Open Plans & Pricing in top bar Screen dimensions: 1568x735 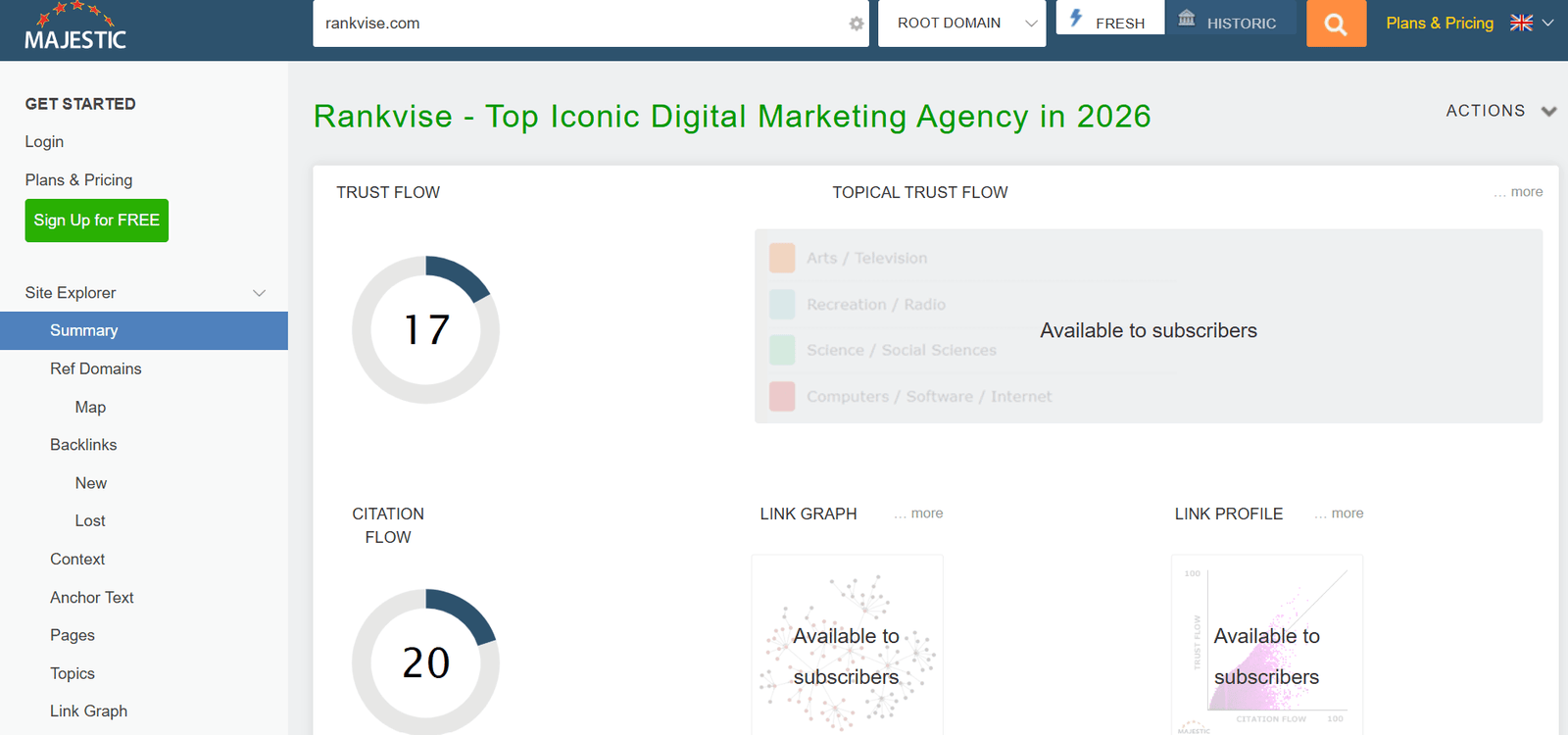click(1440, 23)
